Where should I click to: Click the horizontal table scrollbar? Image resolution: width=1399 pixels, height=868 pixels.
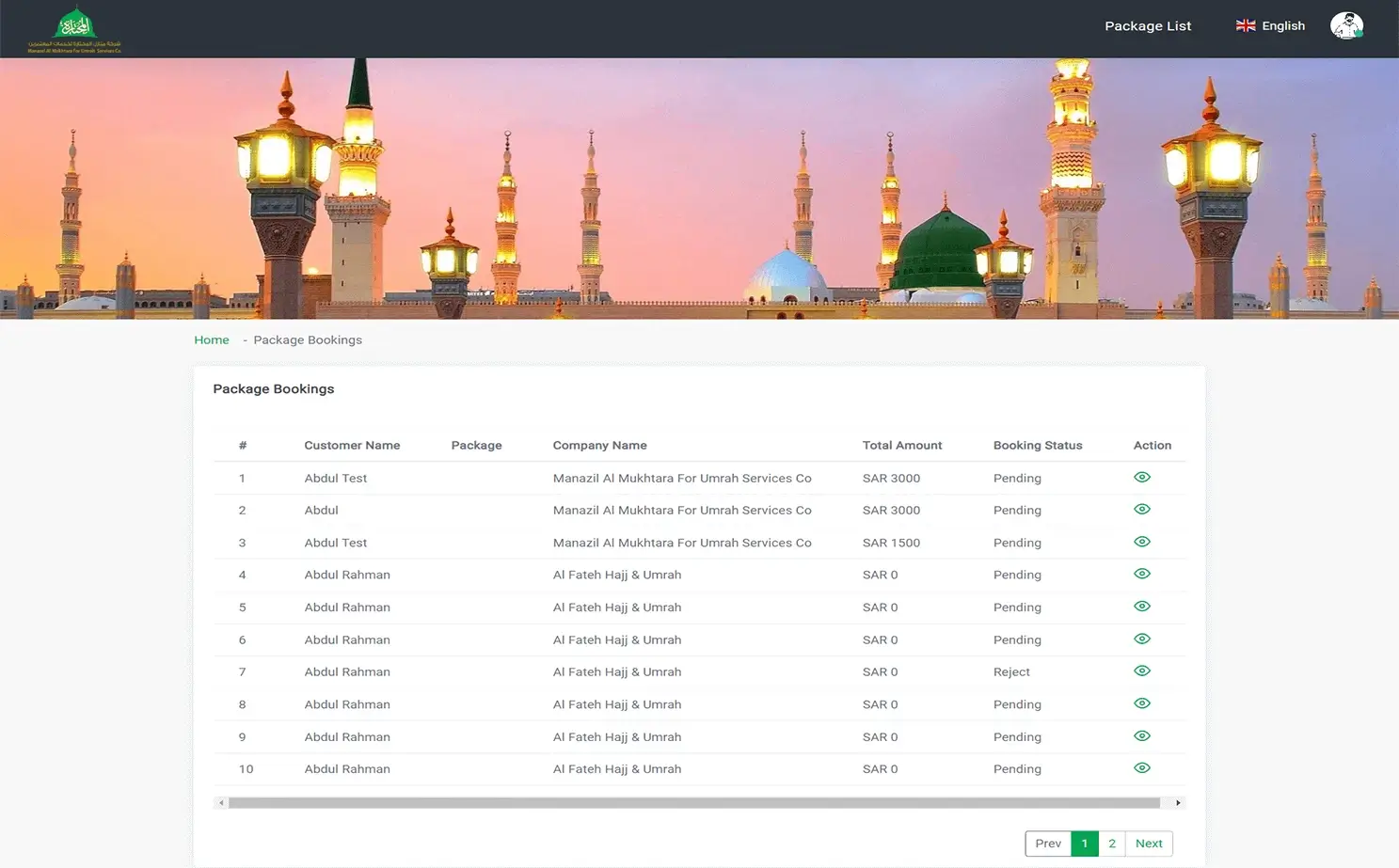[699, 802]
